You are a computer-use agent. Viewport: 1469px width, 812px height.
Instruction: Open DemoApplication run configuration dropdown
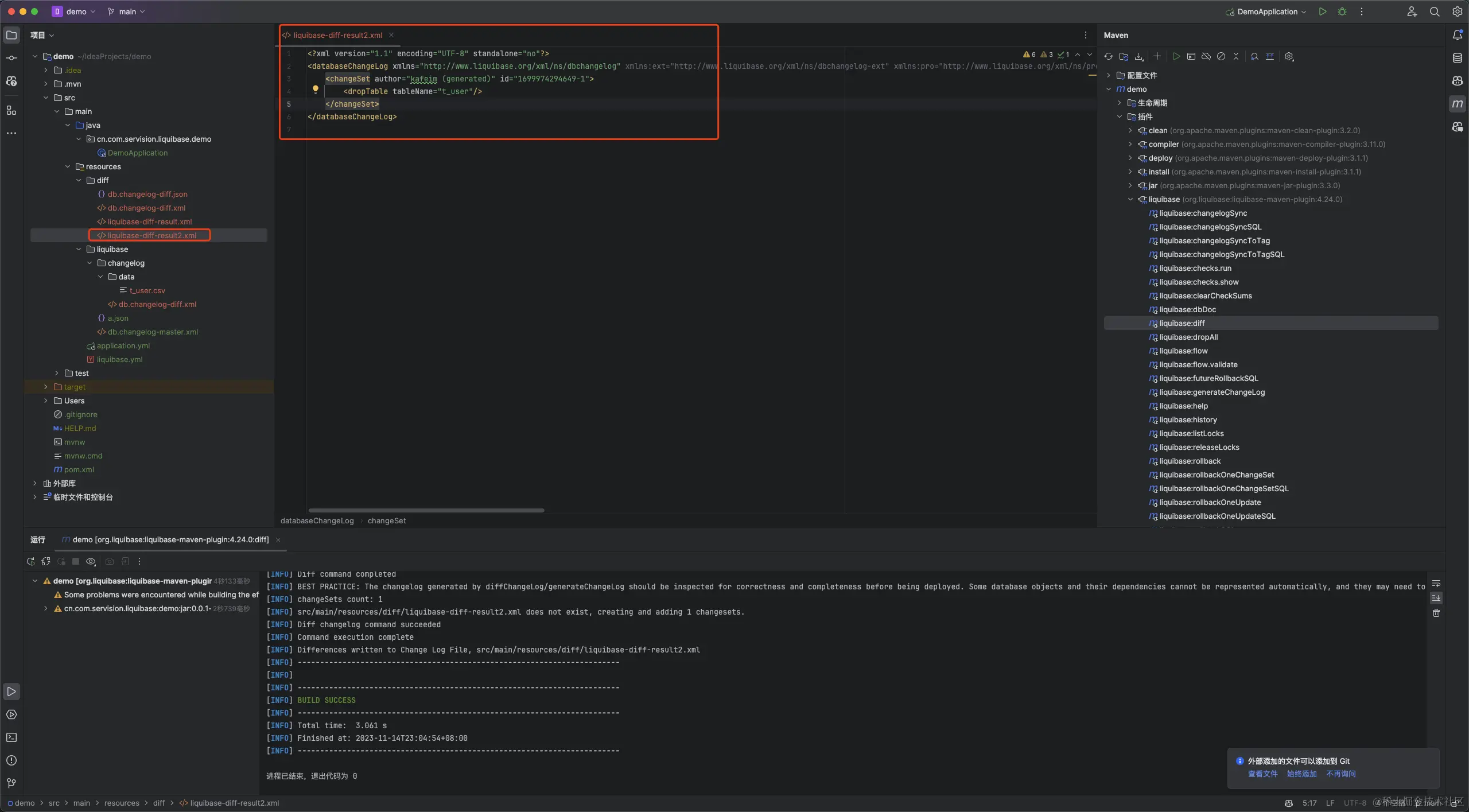1267,11
